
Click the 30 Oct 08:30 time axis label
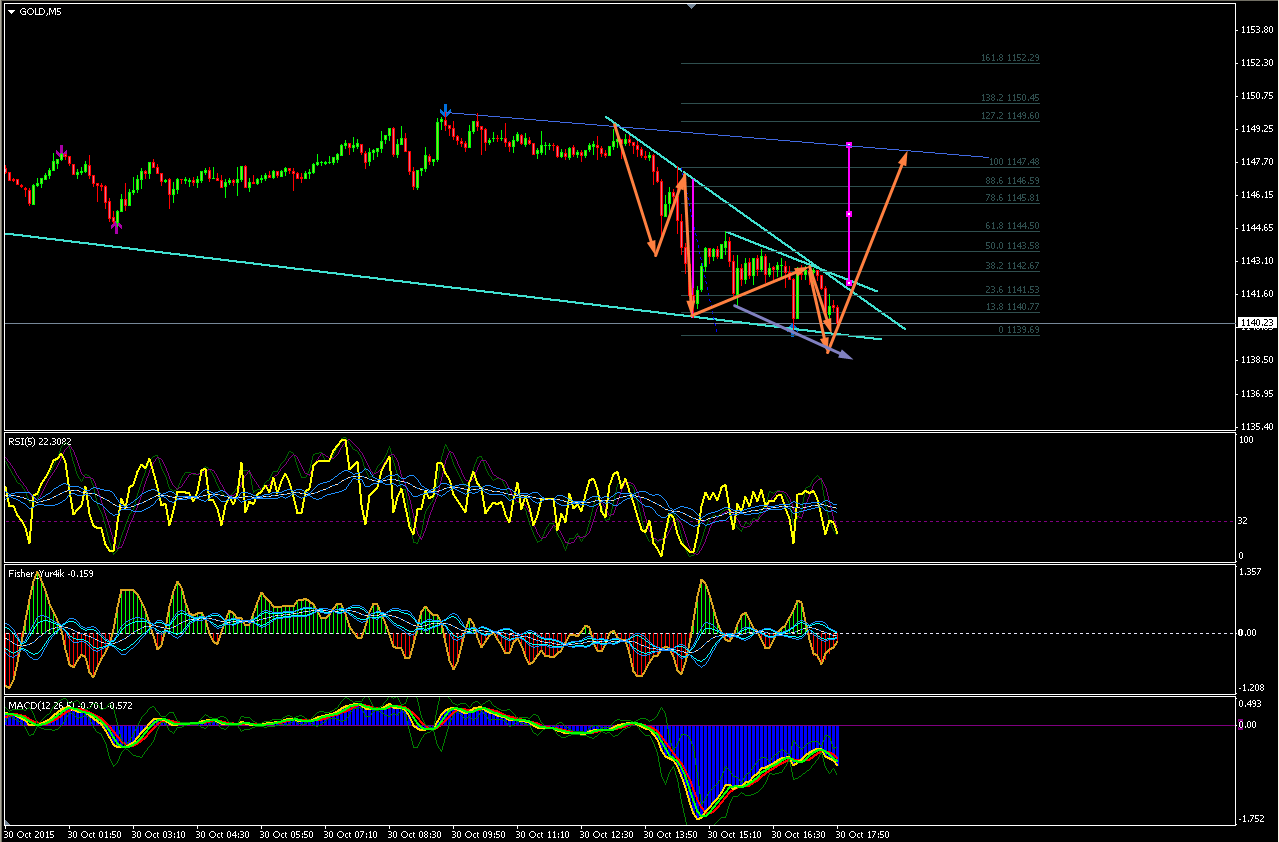416,833
